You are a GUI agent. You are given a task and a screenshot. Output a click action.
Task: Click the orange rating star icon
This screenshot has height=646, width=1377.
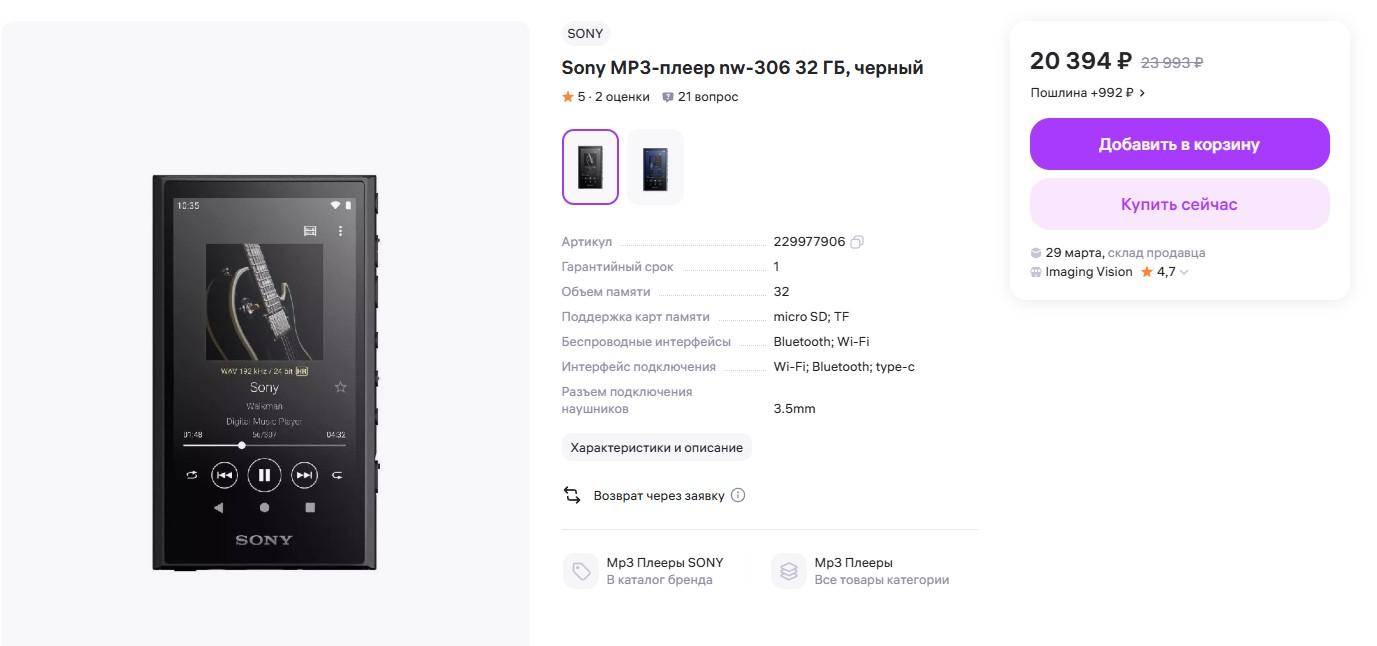[568, 97]
